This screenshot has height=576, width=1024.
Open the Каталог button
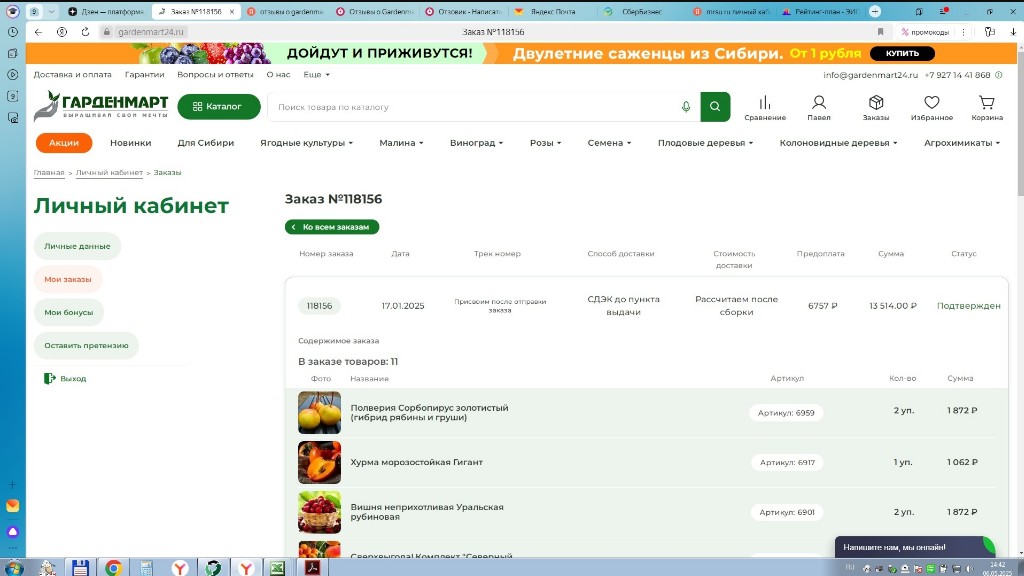click(x=219, y=106)
